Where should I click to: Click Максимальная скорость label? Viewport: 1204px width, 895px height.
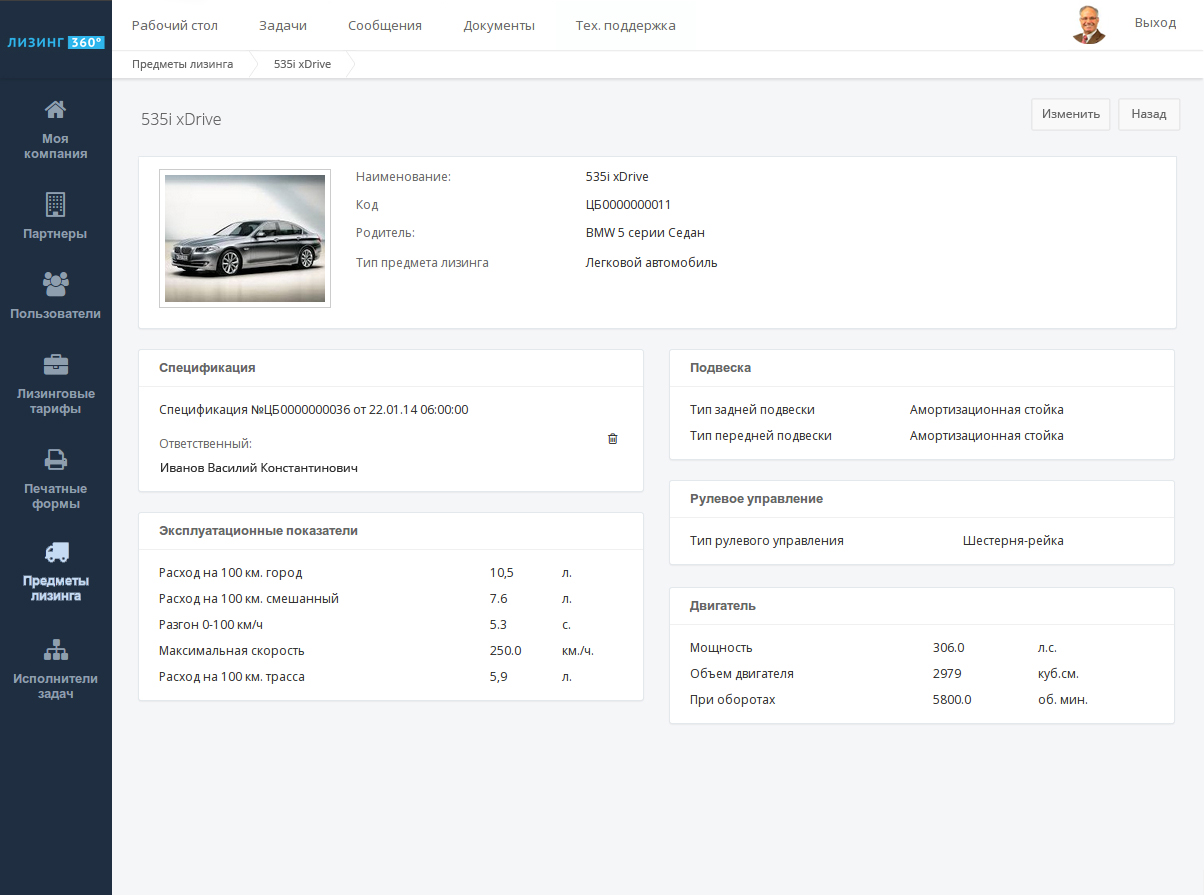232,651
